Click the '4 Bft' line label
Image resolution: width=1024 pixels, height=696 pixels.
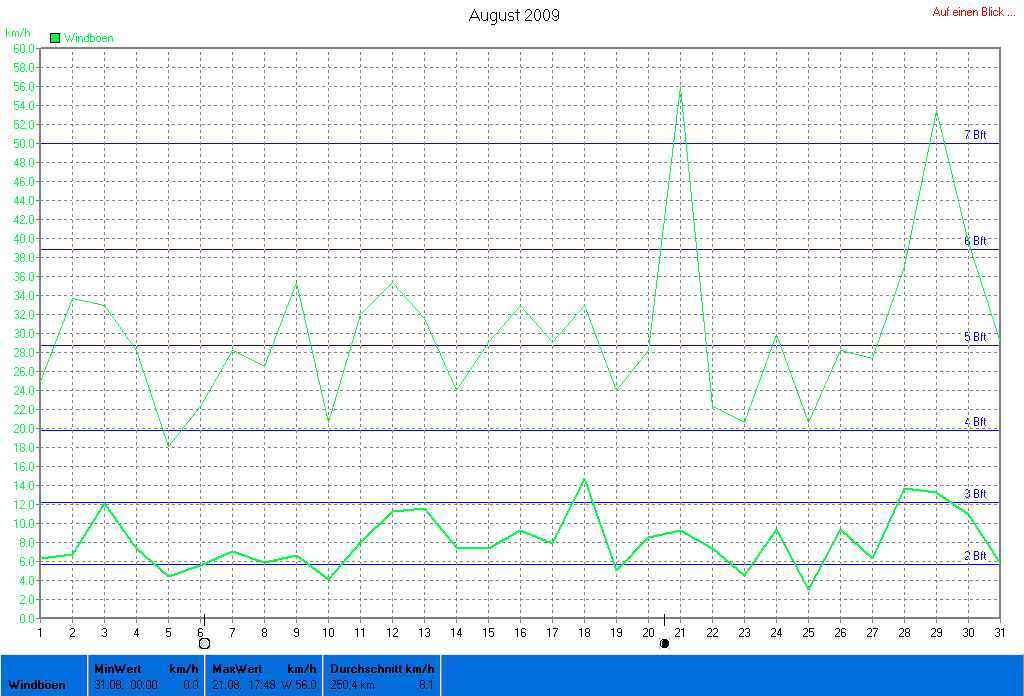click(x=975, y=422)
